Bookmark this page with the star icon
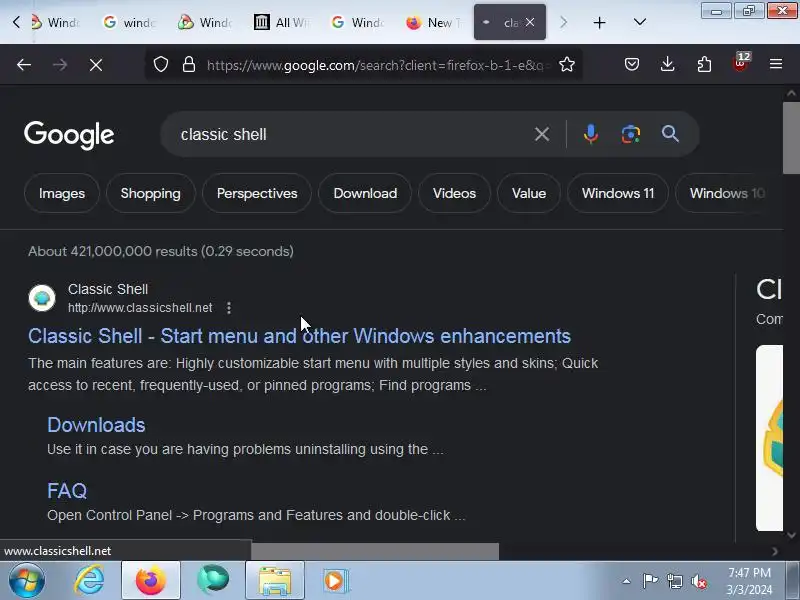The image size is (800, 600). [x=567, y=64]
